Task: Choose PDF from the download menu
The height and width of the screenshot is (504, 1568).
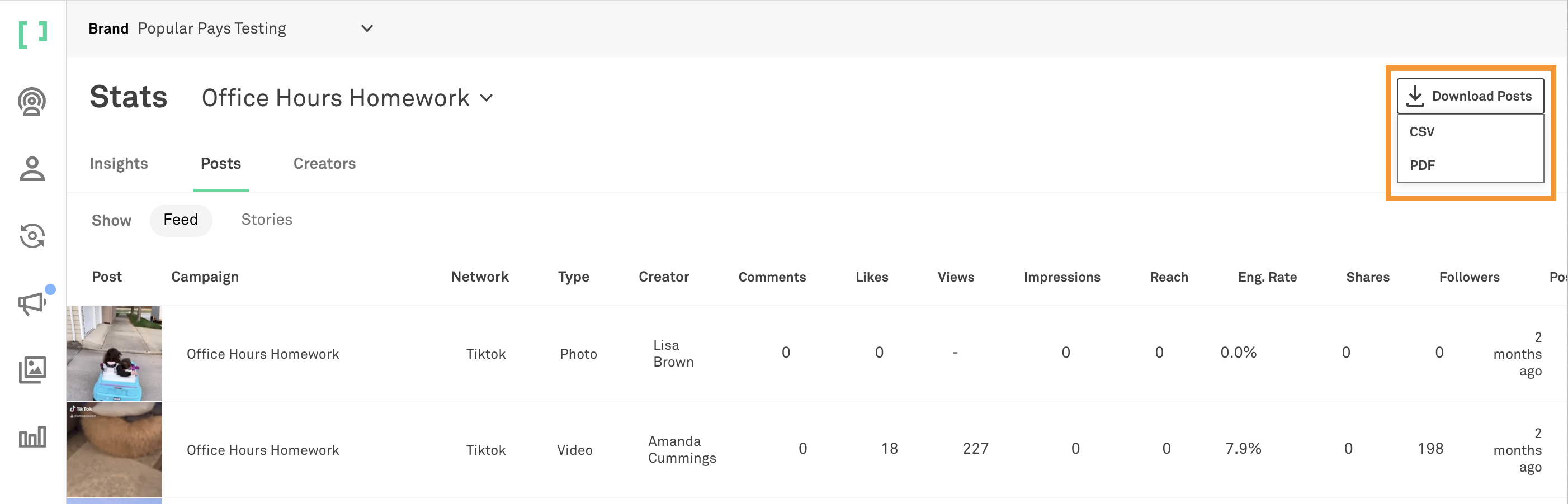Action: pyautogui.click(x=1422, y=165)
